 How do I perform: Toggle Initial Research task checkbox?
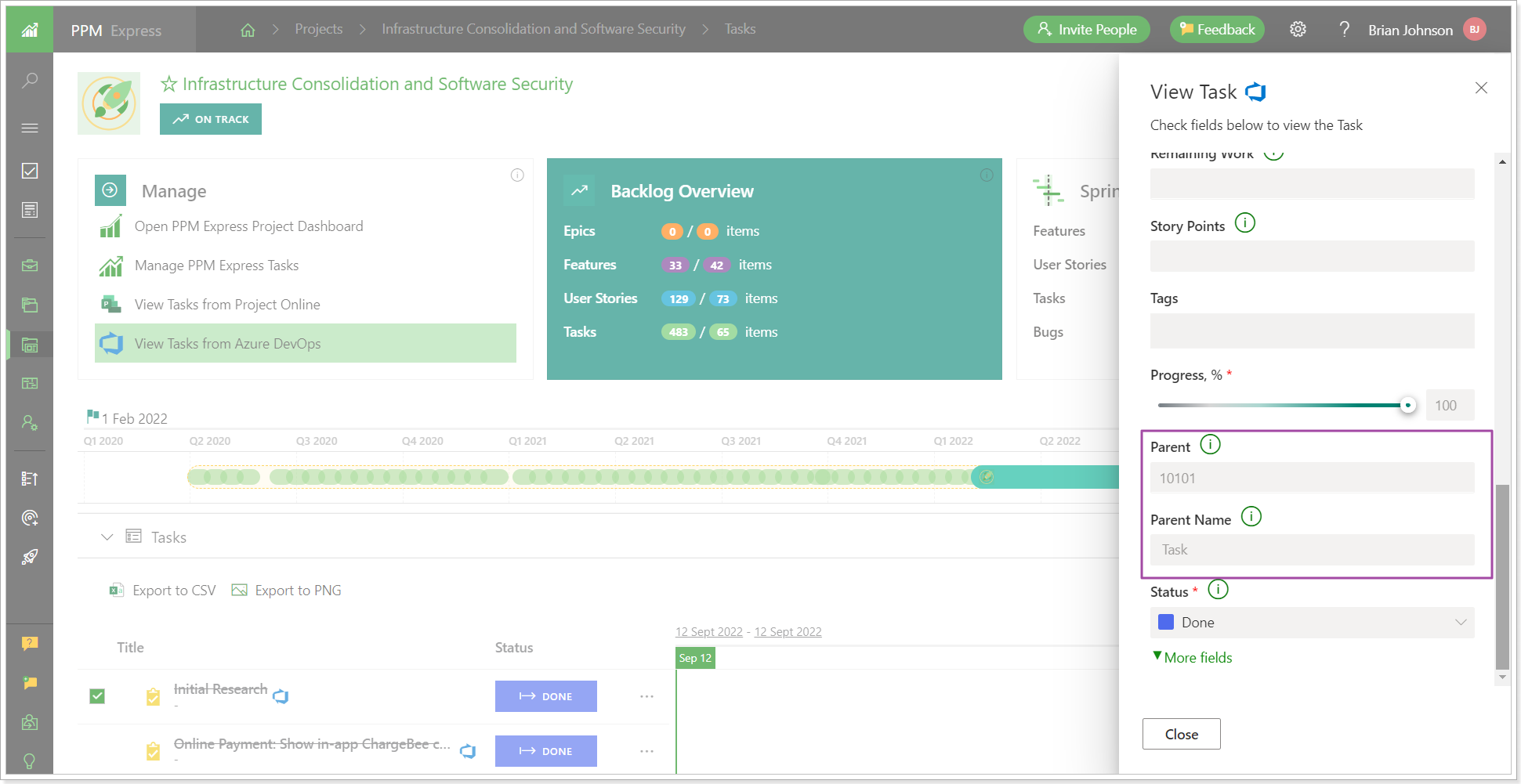pyautogui.click(x=97, y=695)
